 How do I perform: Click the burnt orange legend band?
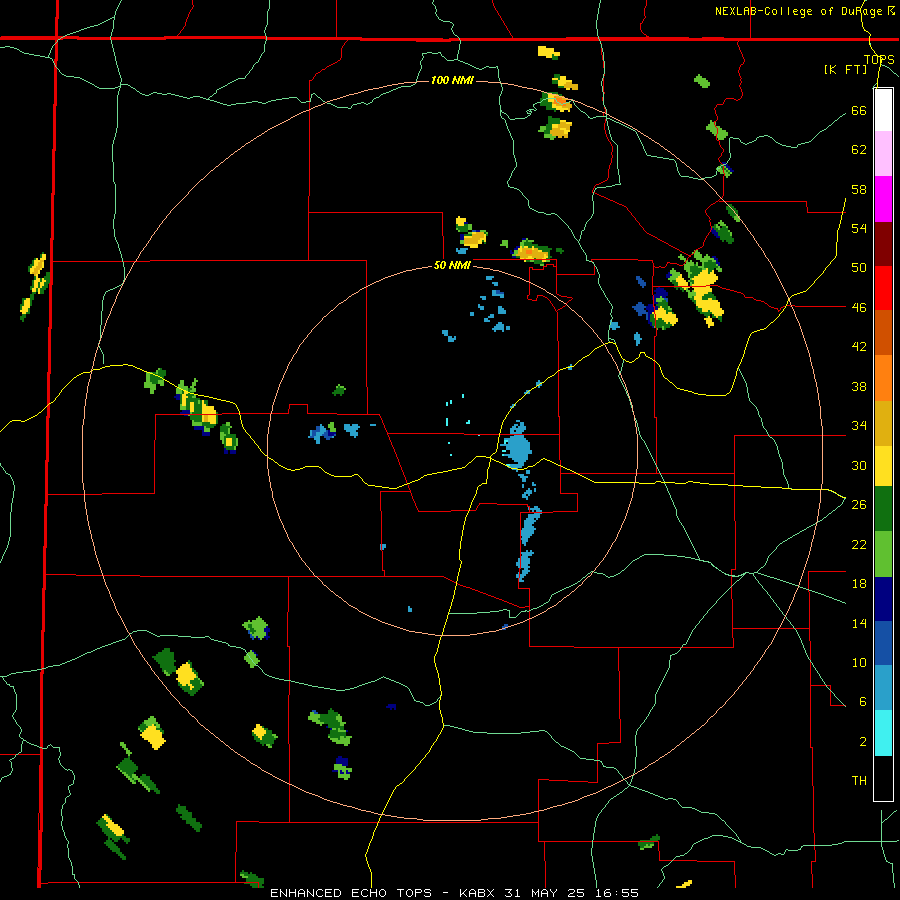[x=883, y=333]
